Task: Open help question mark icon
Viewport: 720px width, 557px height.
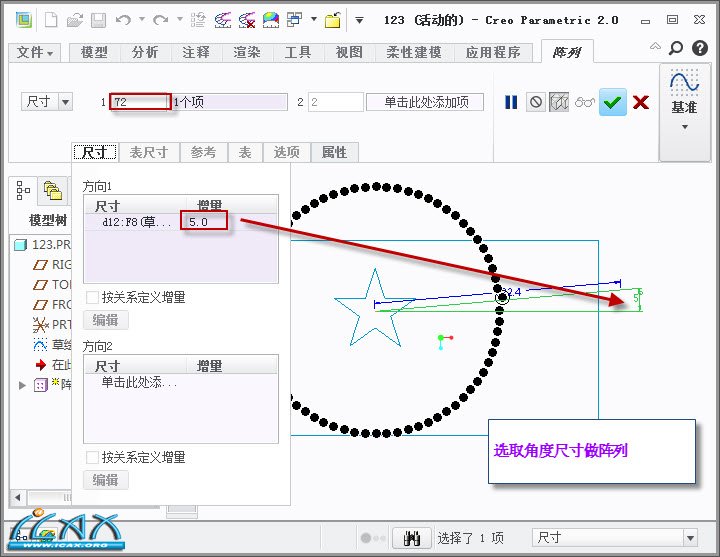Action: click(700, 48)
